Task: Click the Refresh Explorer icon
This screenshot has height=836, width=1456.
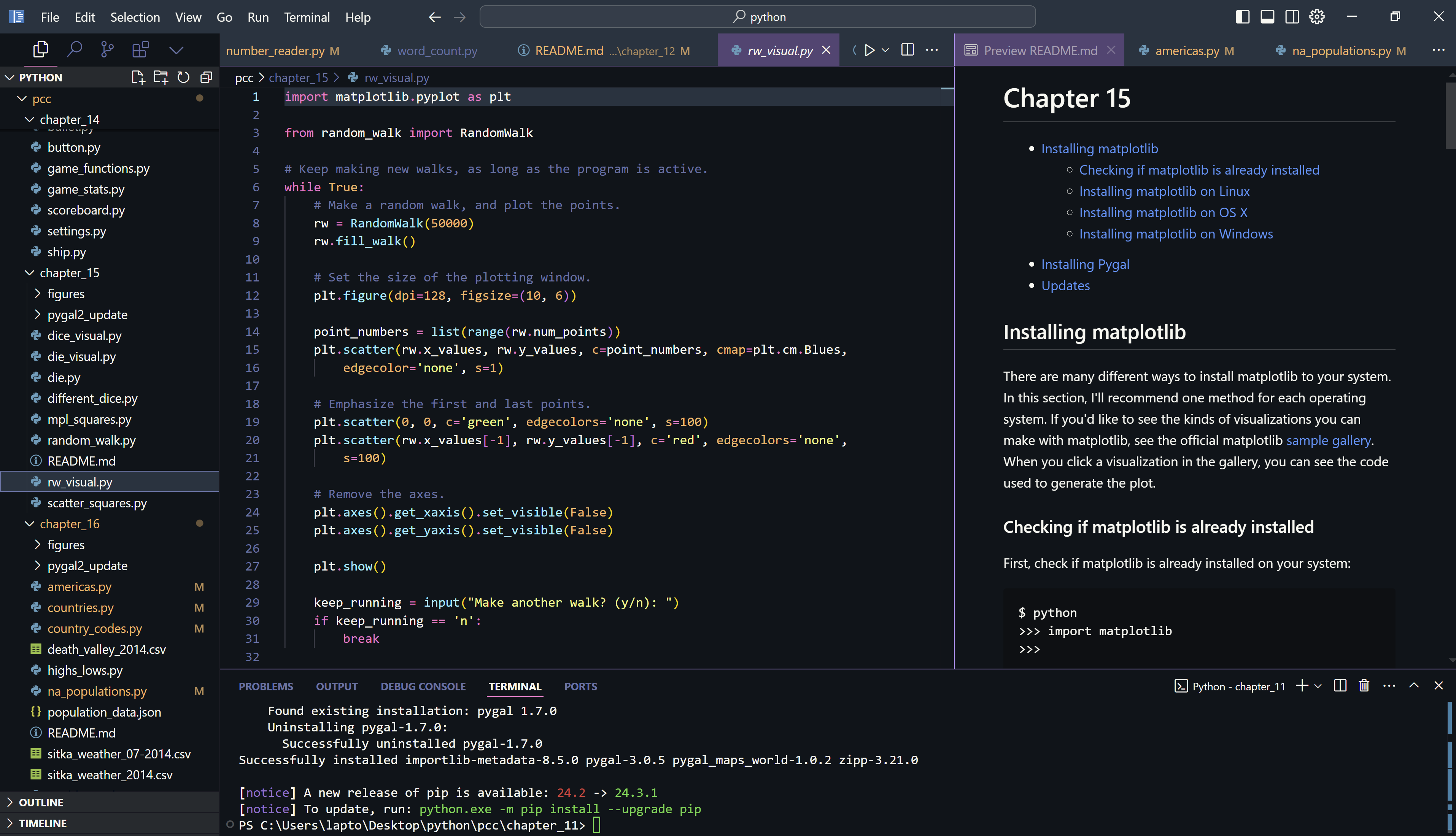Action: [183, 78]
